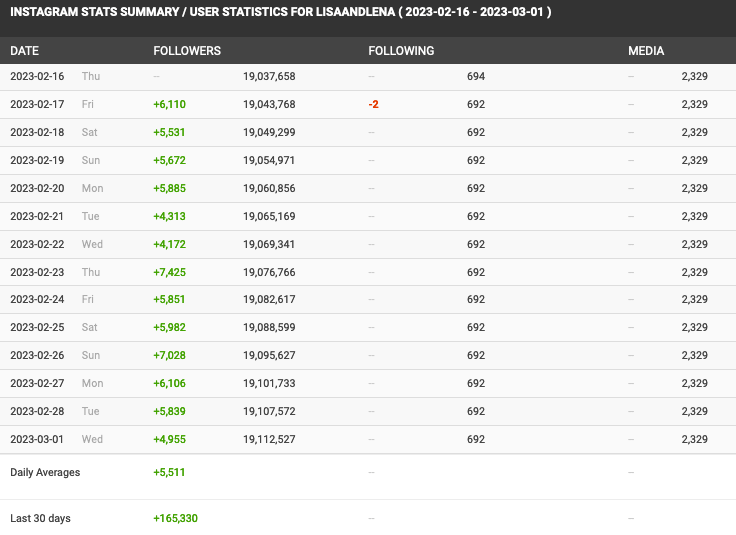
Task: Select follower count 19,054,971
Action: 269,160
